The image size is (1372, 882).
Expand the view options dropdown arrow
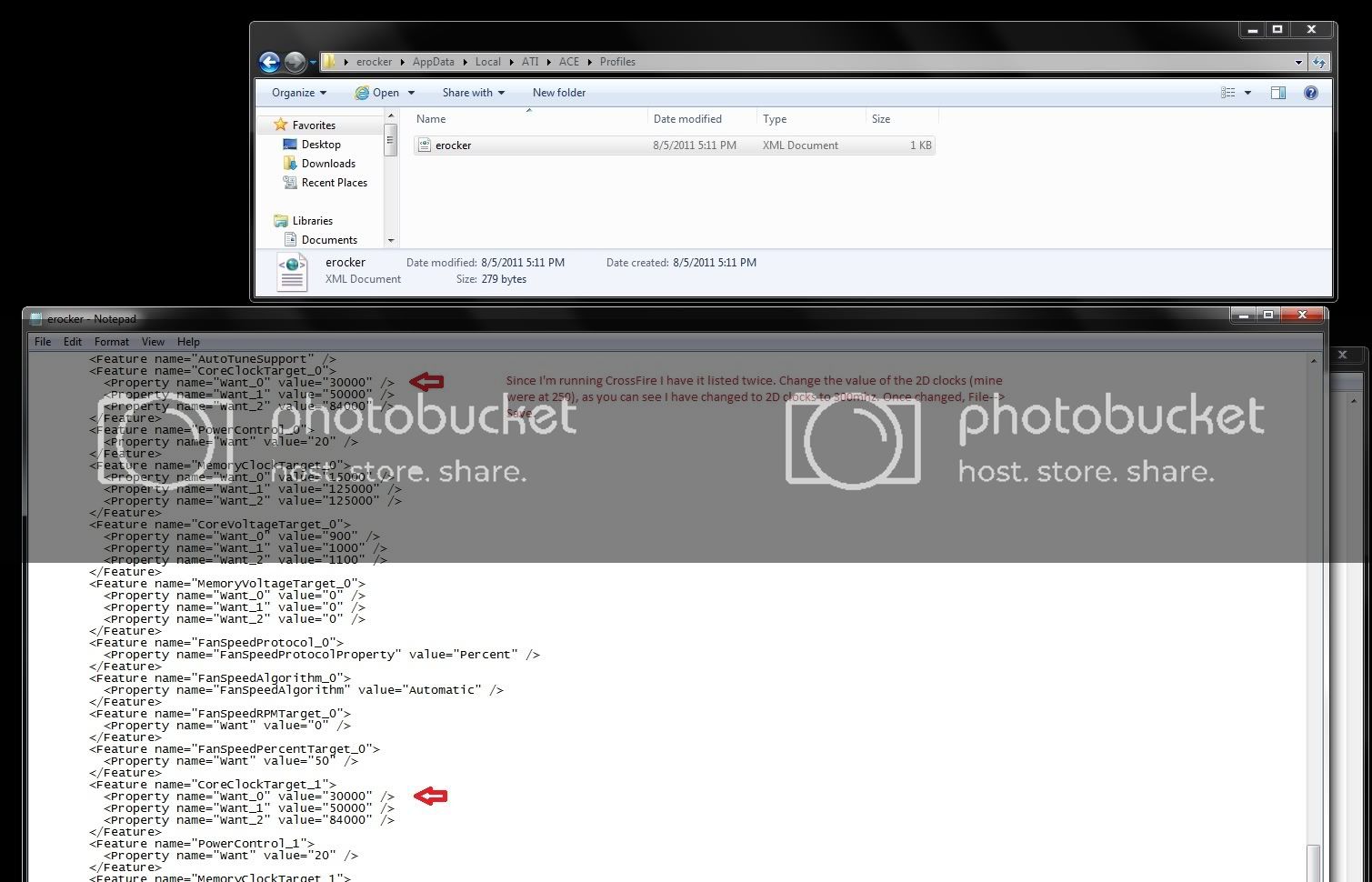1247,93
